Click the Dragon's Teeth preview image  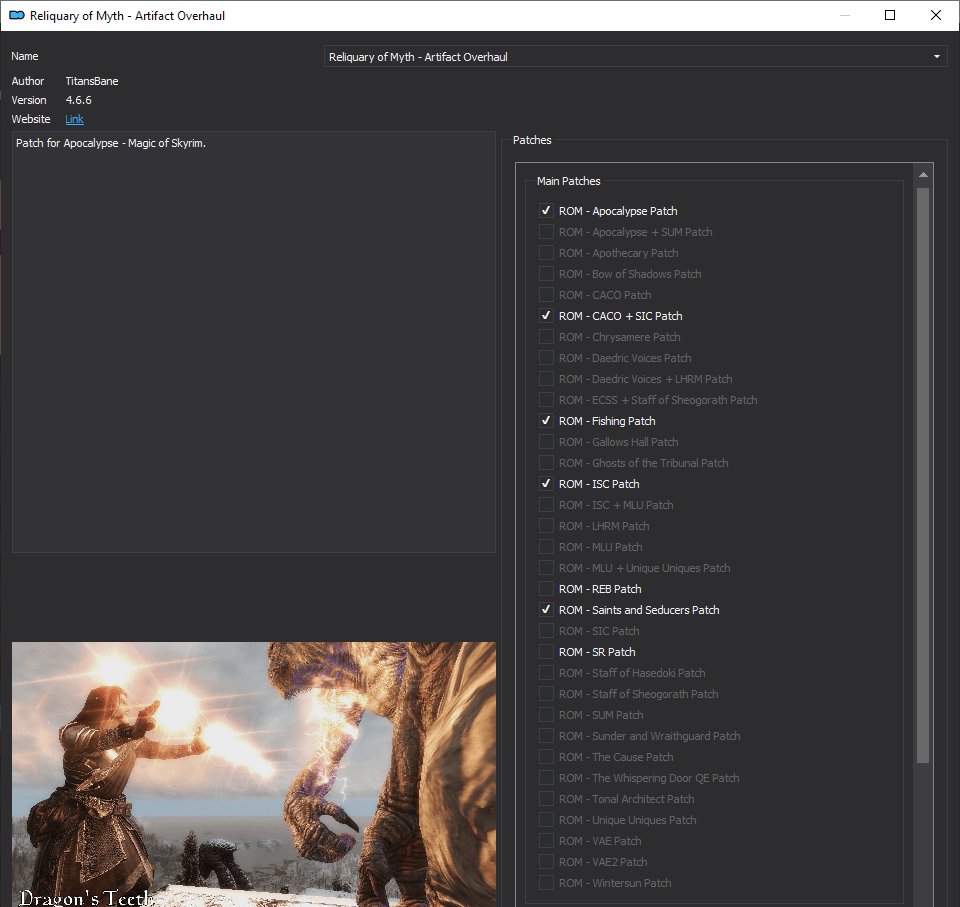[x=253, y=774]
